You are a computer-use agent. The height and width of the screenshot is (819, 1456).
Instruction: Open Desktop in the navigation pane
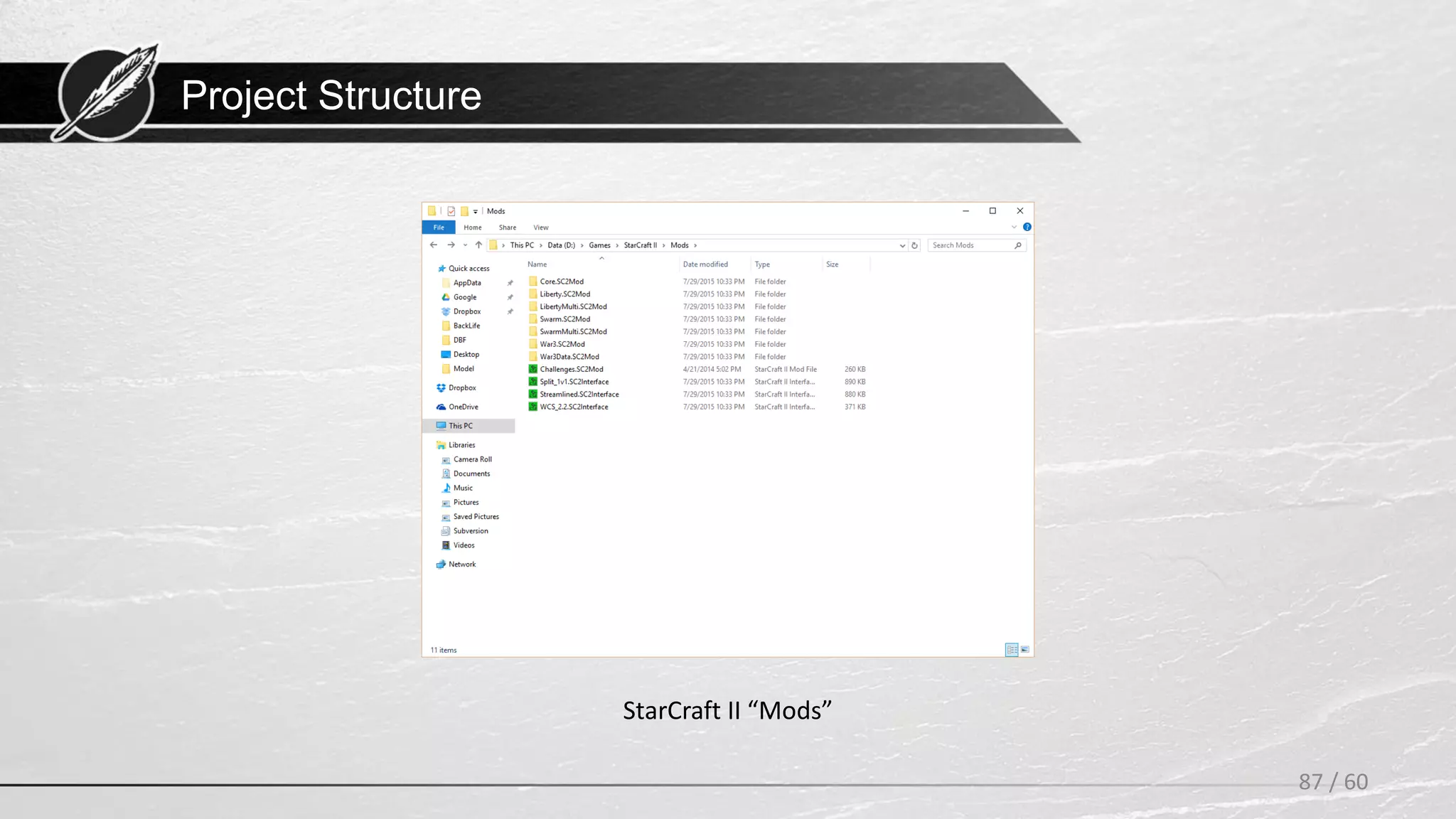[466, 354]
